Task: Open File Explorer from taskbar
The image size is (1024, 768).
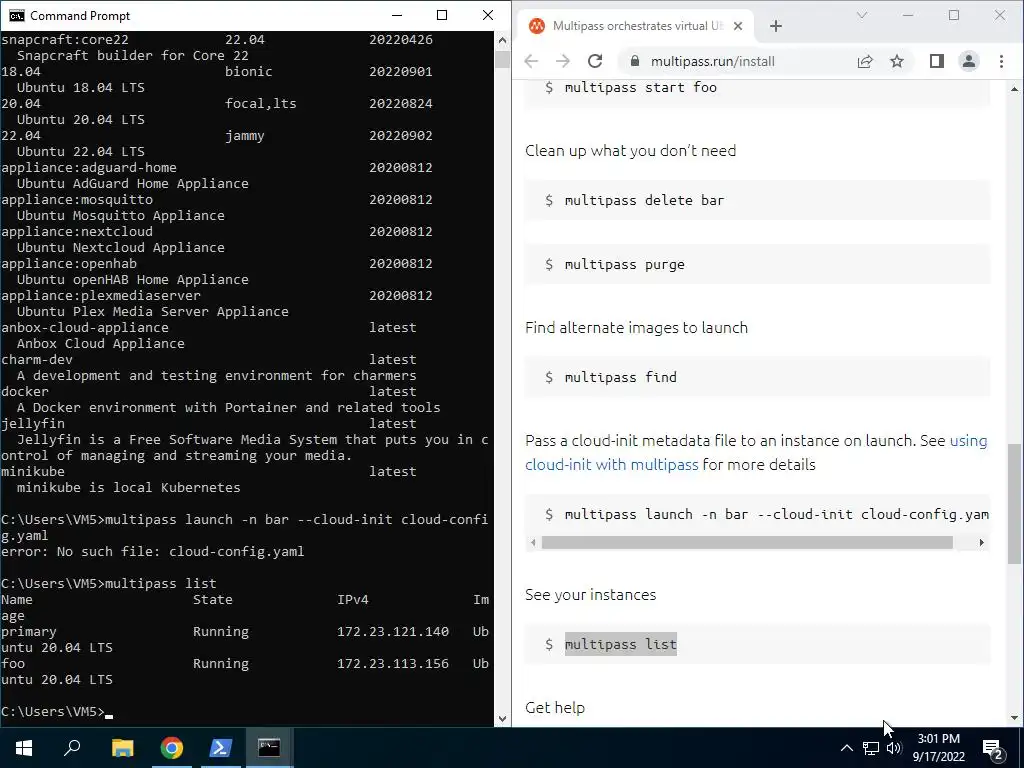Action: click(122, 748)
